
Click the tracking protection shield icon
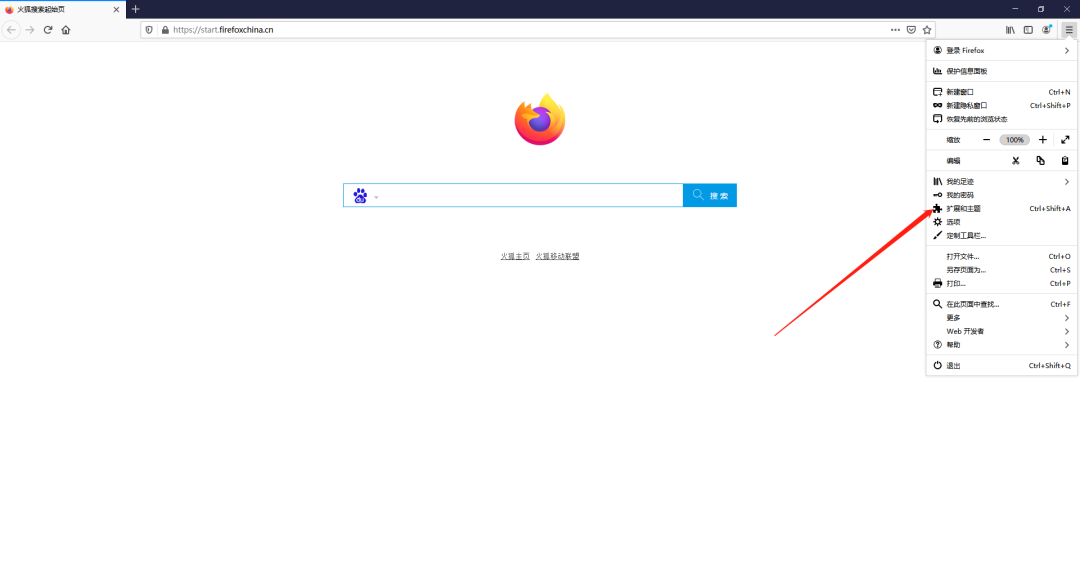point(150,30)
